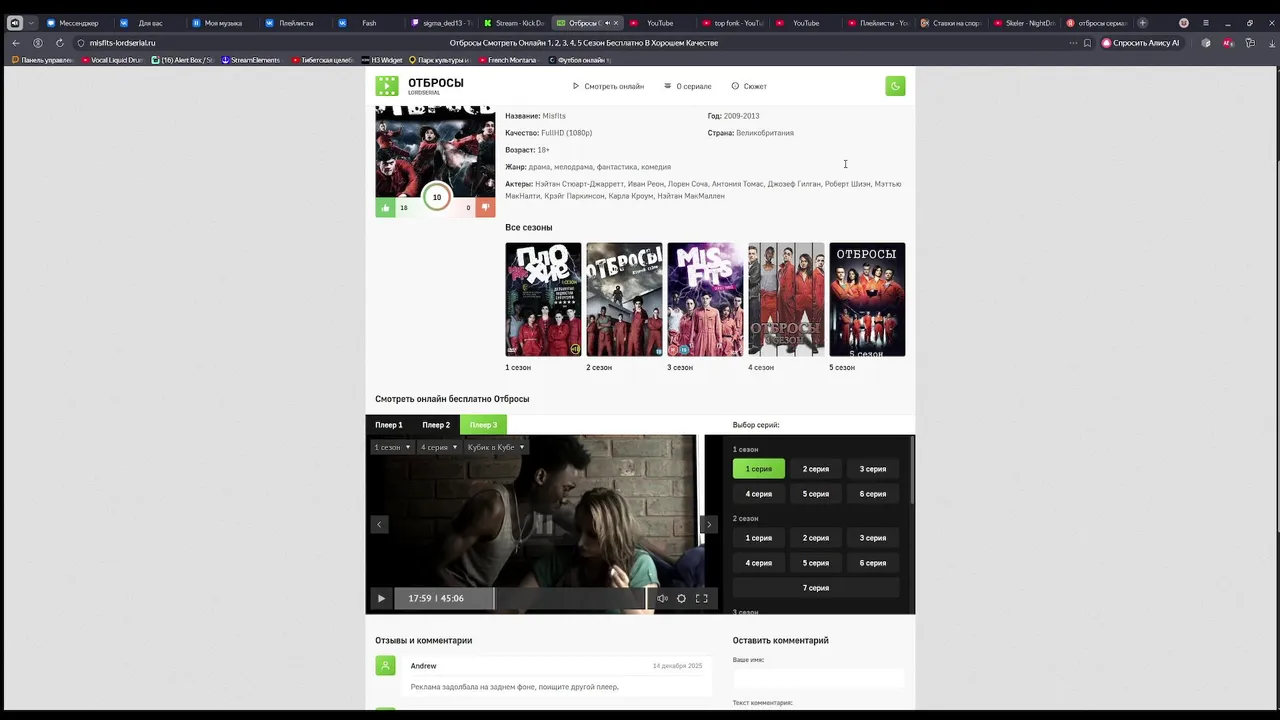Image resolution: width=1280 pixels, height=720 pixels.
Task: Open the О сериале menu link
Action: click(688, 86)
